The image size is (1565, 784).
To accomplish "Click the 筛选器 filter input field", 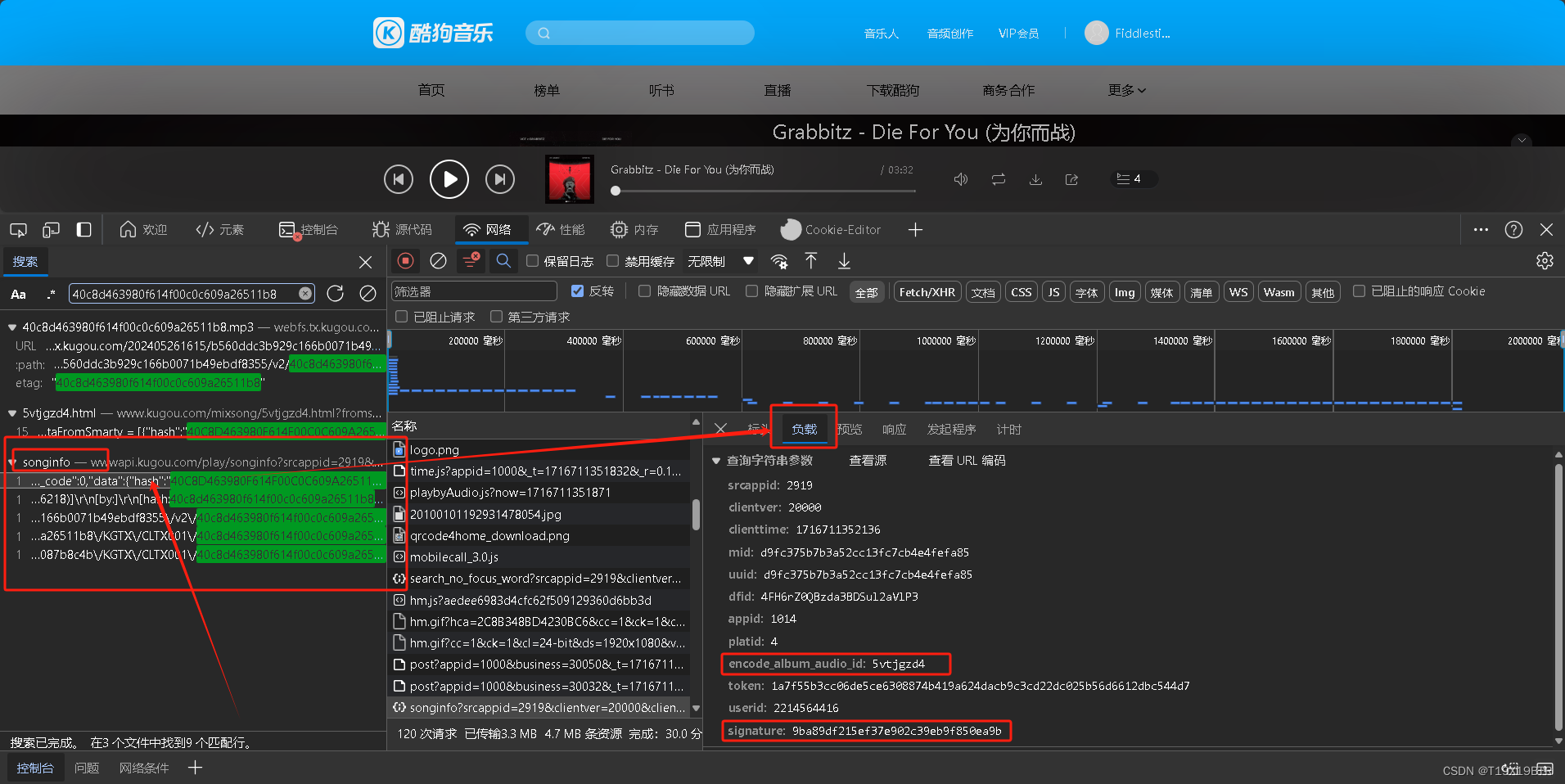I will point(474,291).
